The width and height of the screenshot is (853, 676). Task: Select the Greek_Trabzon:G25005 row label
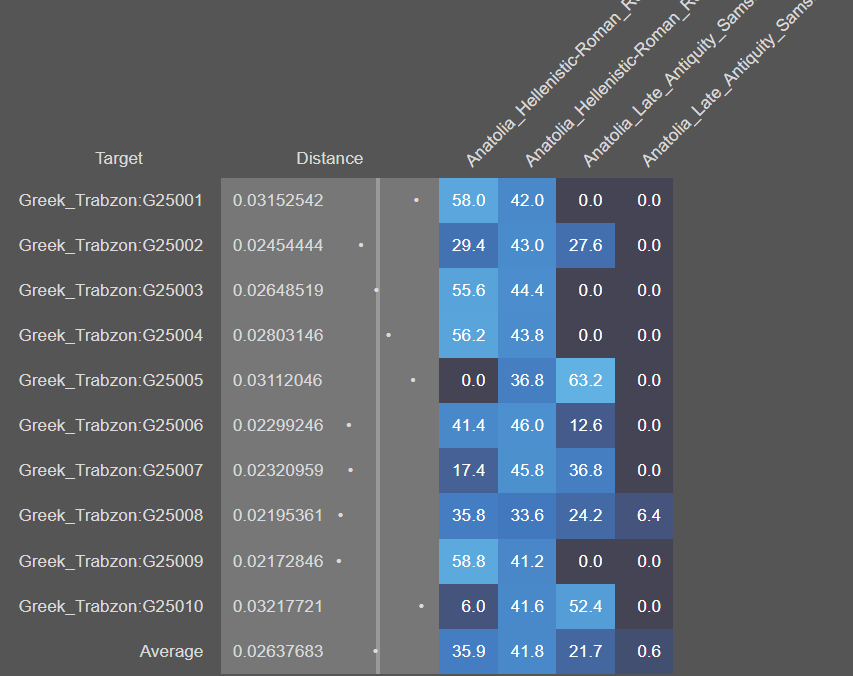[x=111, y=380]
